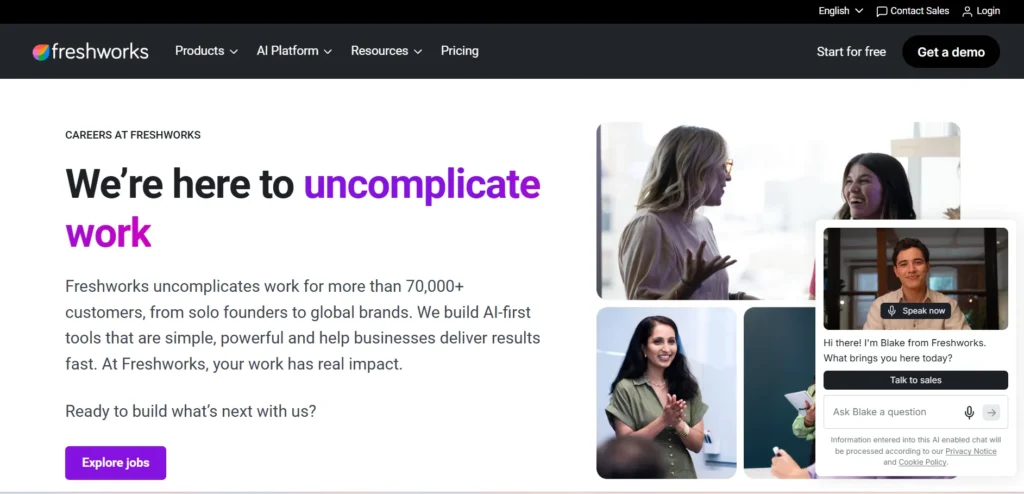Click Start for free
The width and height of the screenshot is (1024, 494).
point(851,52)
